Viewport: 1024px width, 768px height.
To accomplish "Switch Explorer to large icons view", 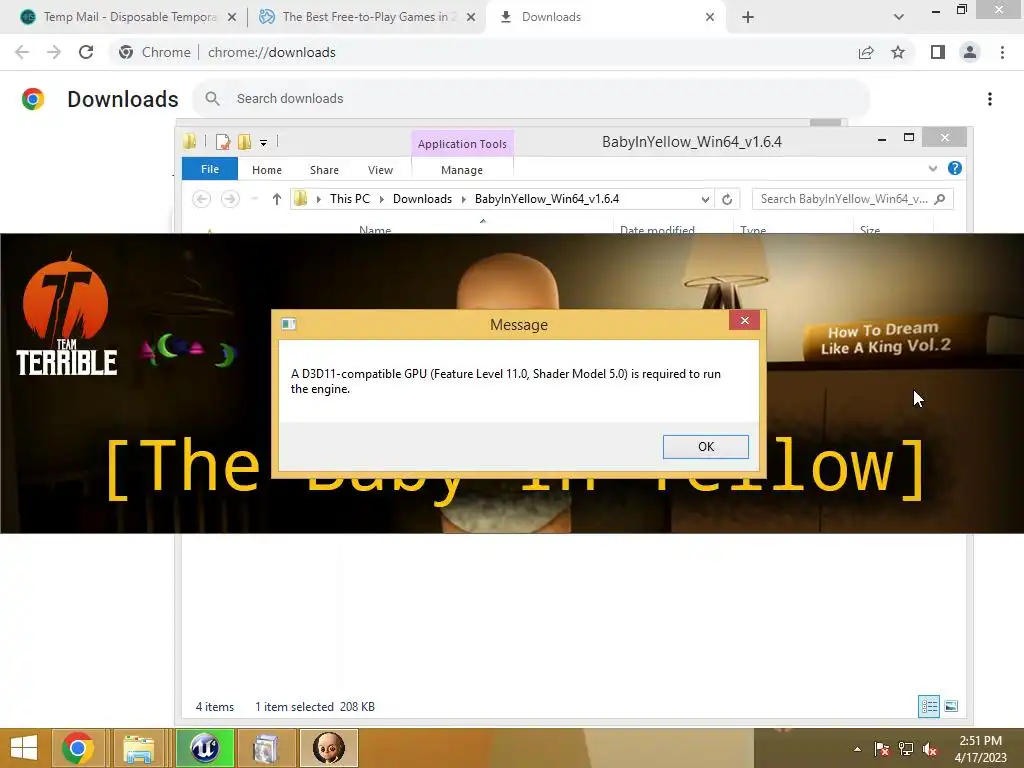I will (x=952, y=706).
